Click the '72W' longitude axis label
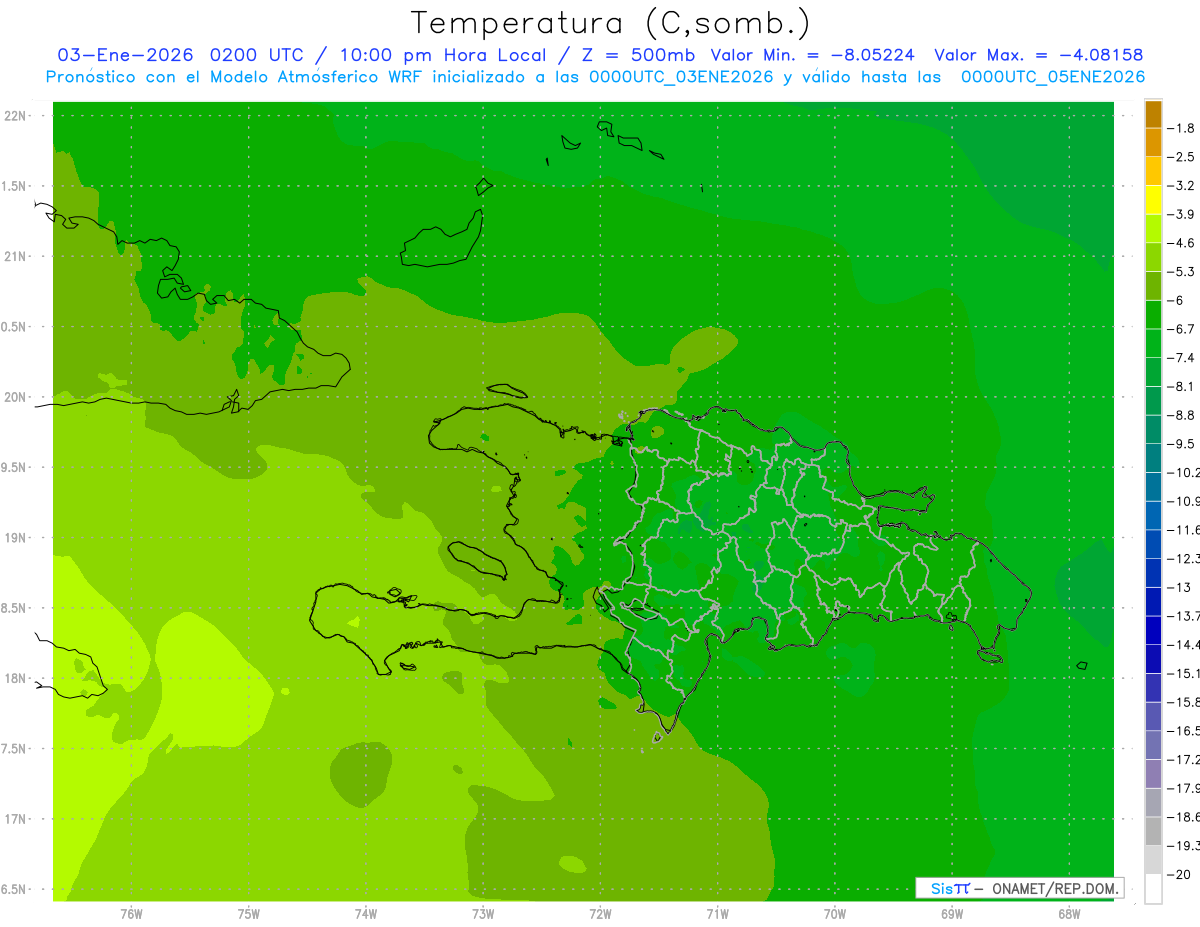Screen dimensions: 1200x927 click(x=600, y=914)
